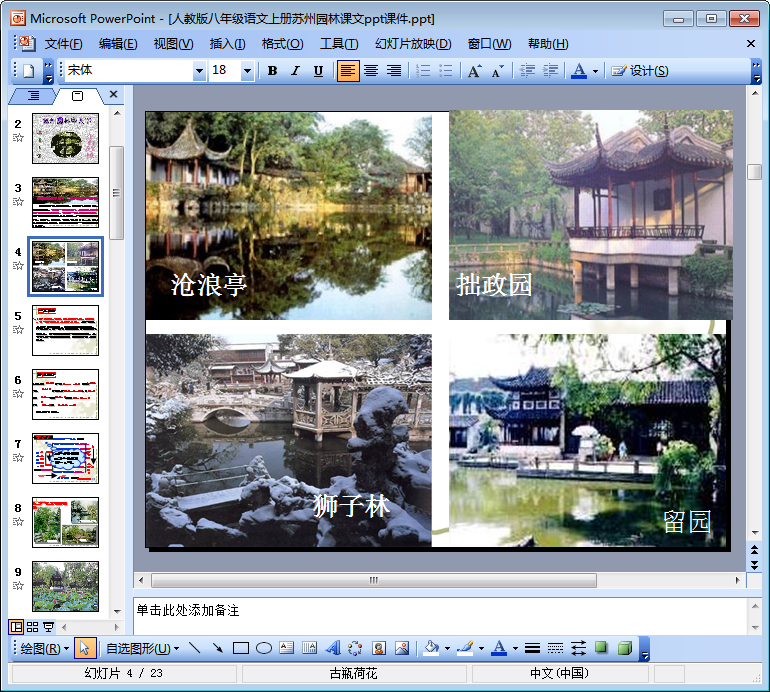Toggle Underline formatting
Image resolution: width=770 pixels, height=692 pixels.
(318, 71)
